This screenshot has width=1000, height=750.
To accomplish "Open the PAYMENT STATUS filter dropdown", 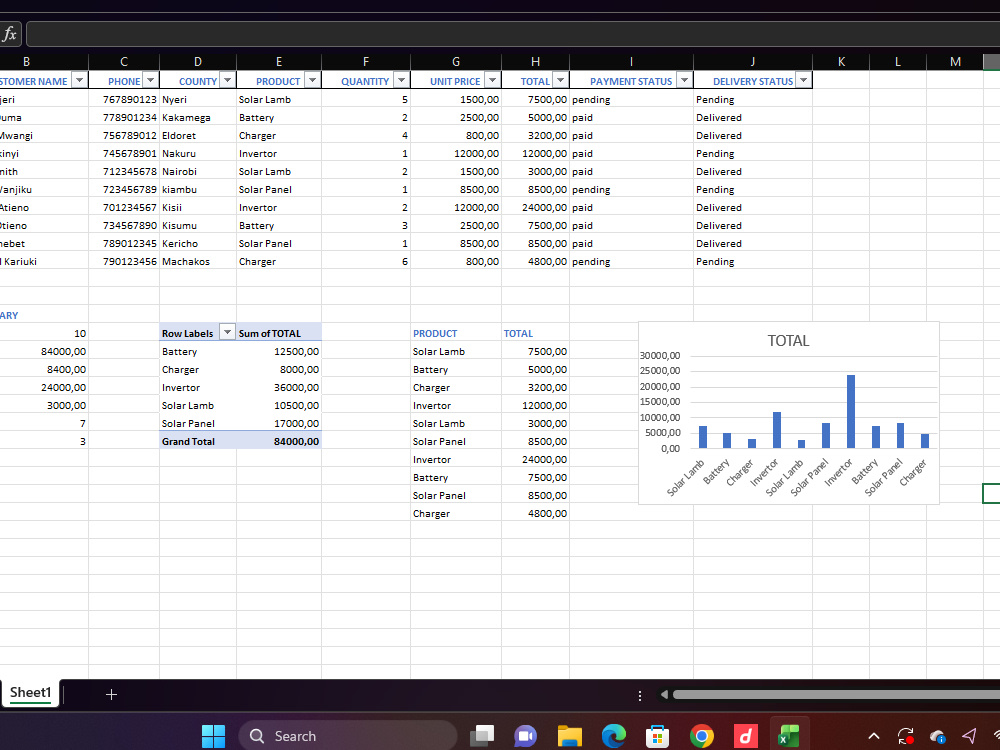I will point(684,80).
